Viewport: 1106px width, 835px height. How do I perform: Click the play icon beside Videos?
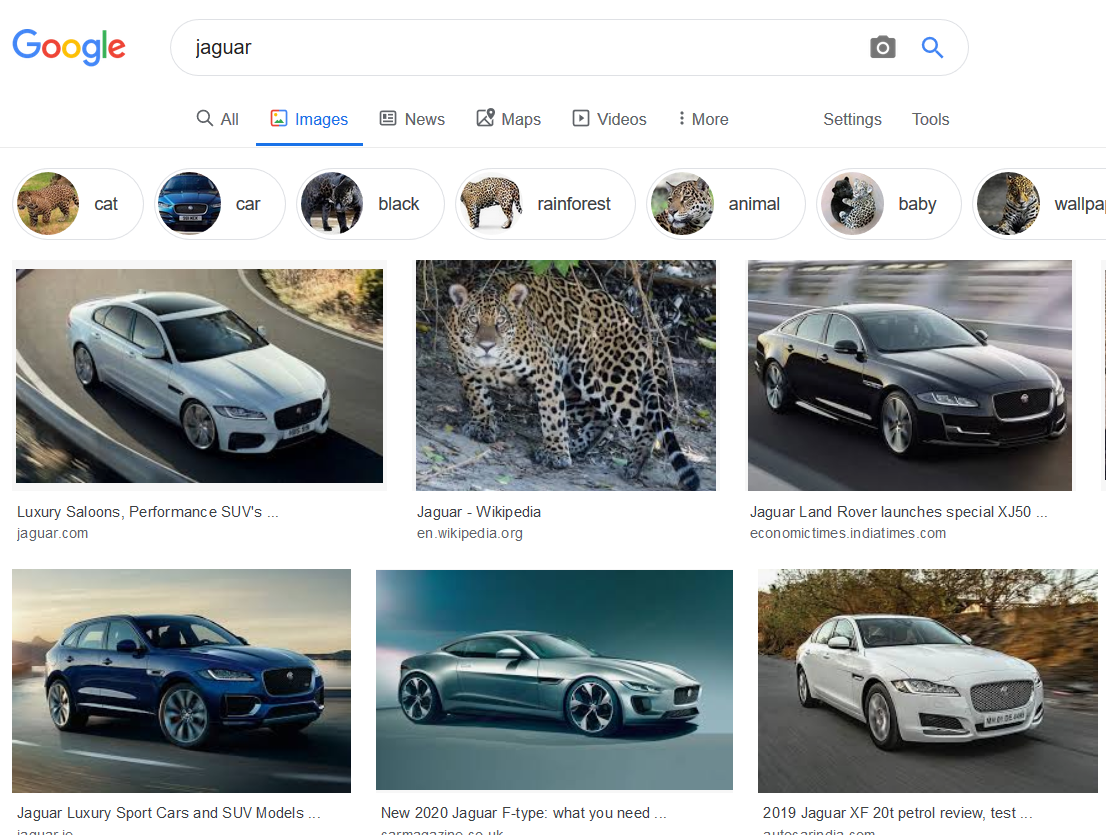click(x=581, y=118)
